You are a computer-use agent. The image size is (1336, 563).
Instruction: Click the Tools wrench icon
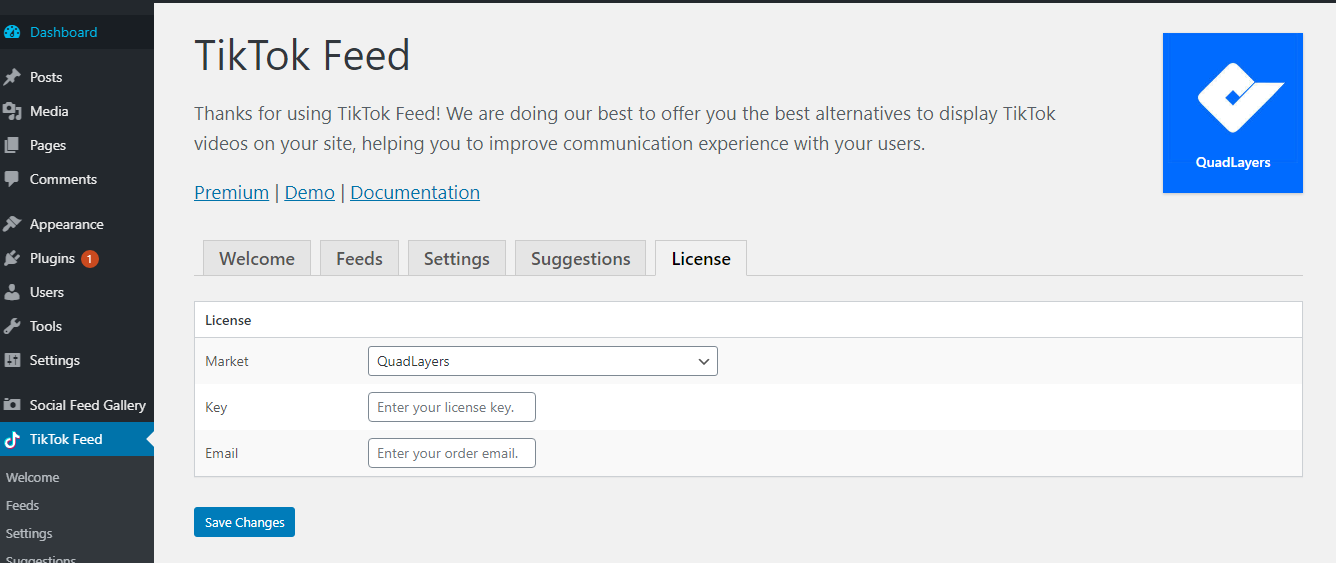[x=12, y=326]
